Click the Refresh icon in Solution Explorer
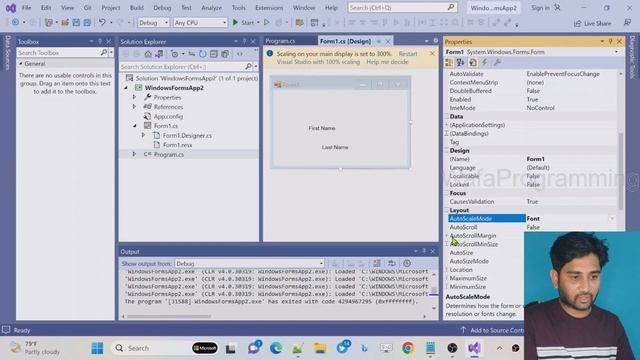 [x=202, y=54]
